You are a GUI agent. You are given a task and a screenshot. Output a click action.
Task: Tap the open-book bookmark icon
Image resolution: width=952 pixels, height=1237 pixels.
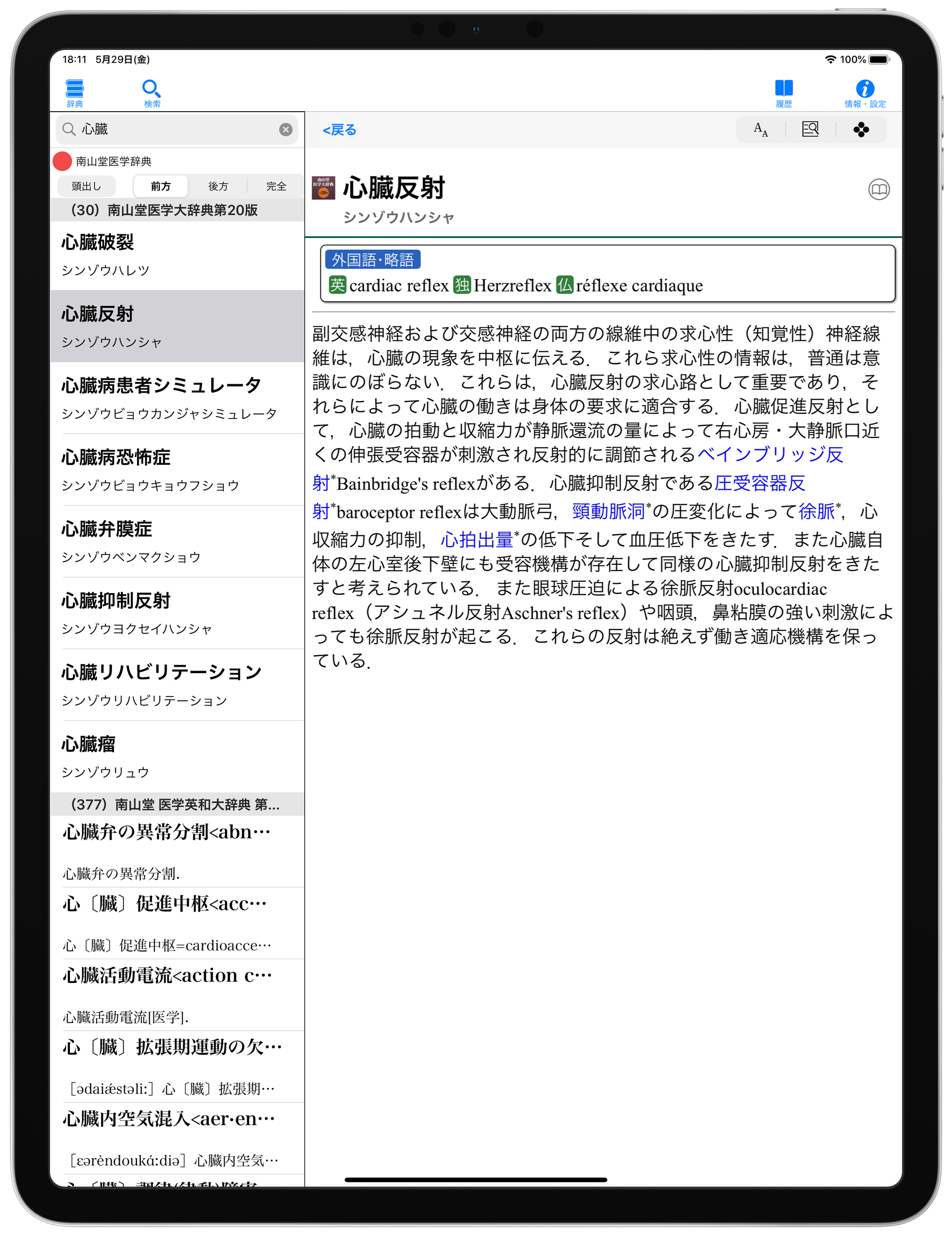pyautogui.click(x=878, y=189)
